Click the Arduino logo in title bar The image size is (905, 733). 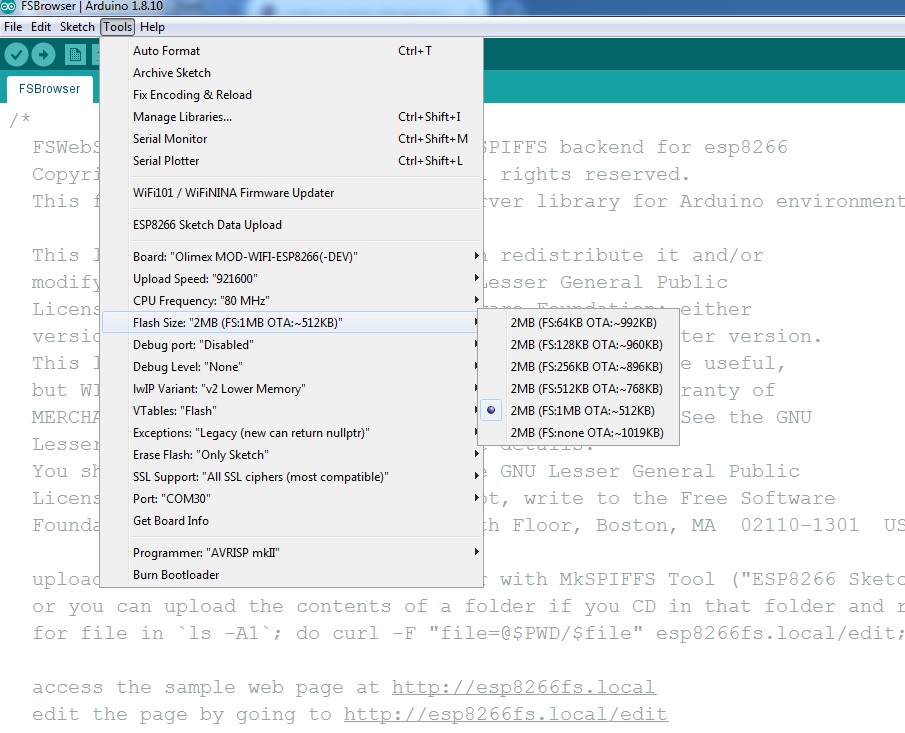pyautogui.click(x=9, y=9)
